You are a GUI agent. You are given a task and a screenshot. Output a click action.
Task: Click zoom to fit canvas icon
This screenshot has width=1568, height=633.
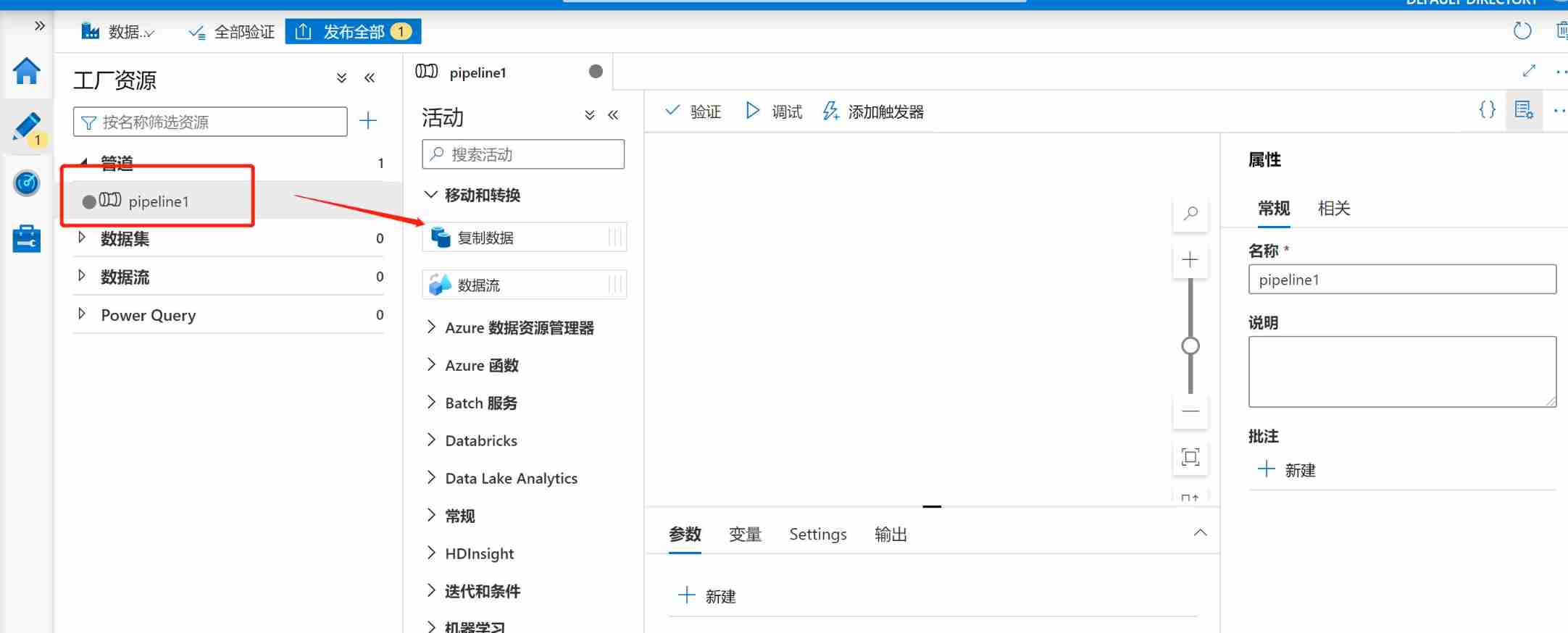click(1190, 457)
